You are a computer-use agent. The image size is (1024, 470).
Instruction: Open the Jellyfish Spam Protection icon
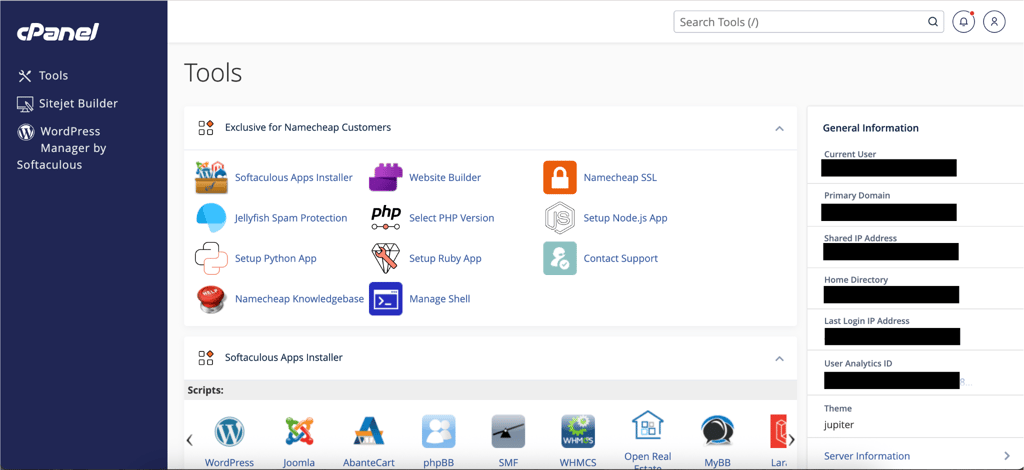(211, 217)
